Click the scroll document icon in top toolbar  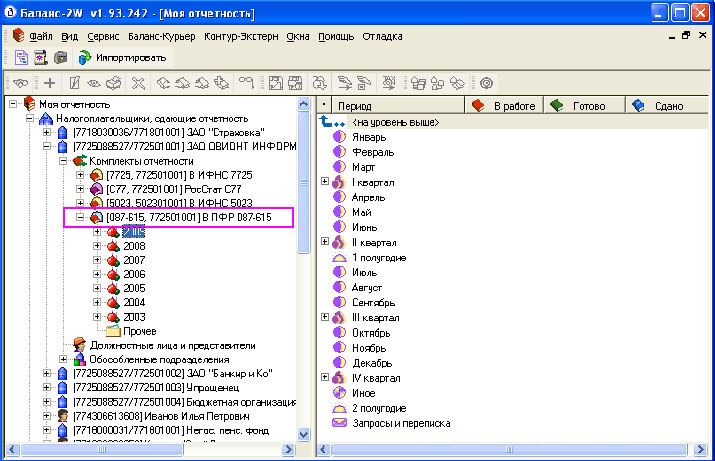41,58
